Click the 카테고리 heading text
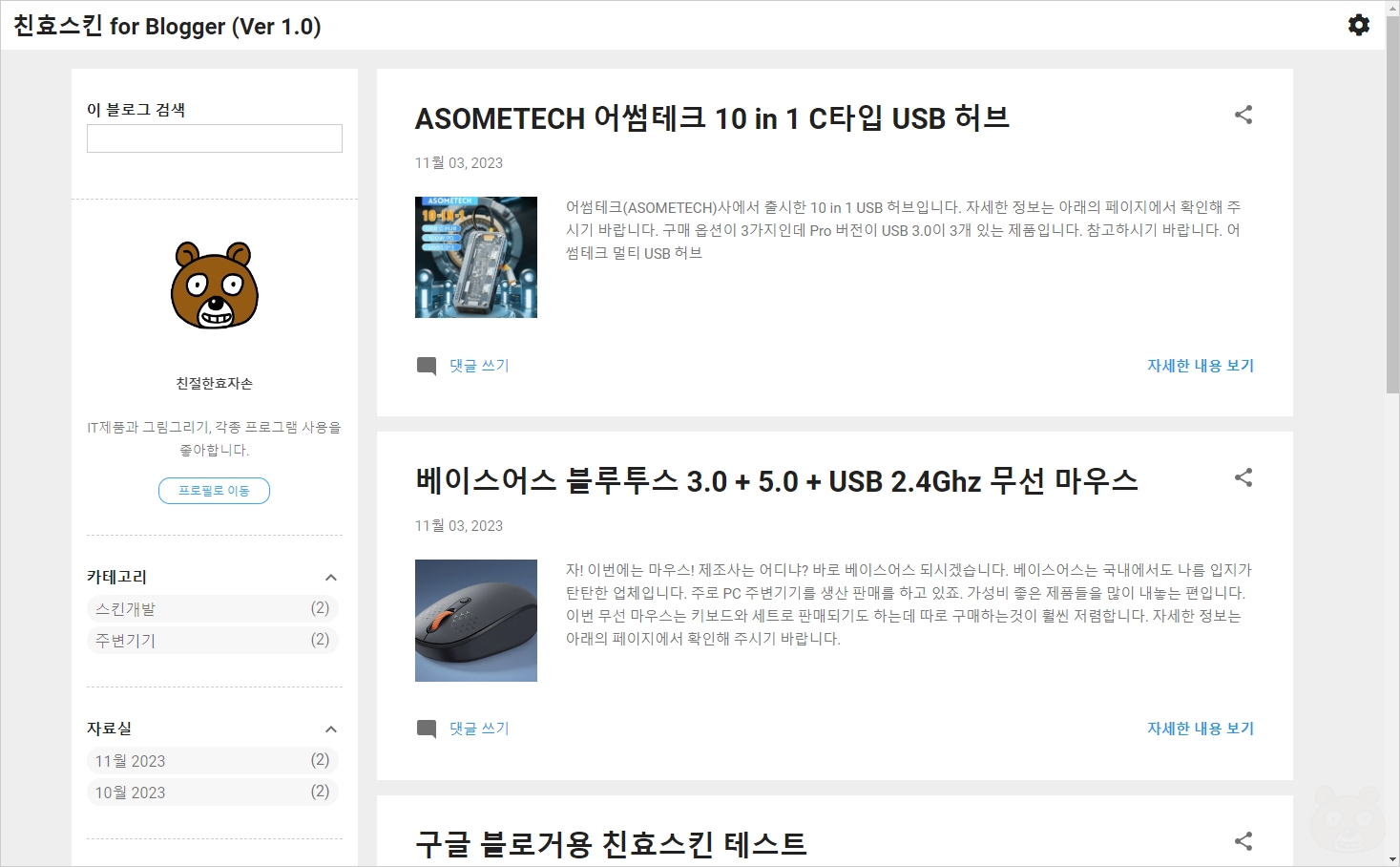This screenshot has width=1400, height=867. click(116, 577)
